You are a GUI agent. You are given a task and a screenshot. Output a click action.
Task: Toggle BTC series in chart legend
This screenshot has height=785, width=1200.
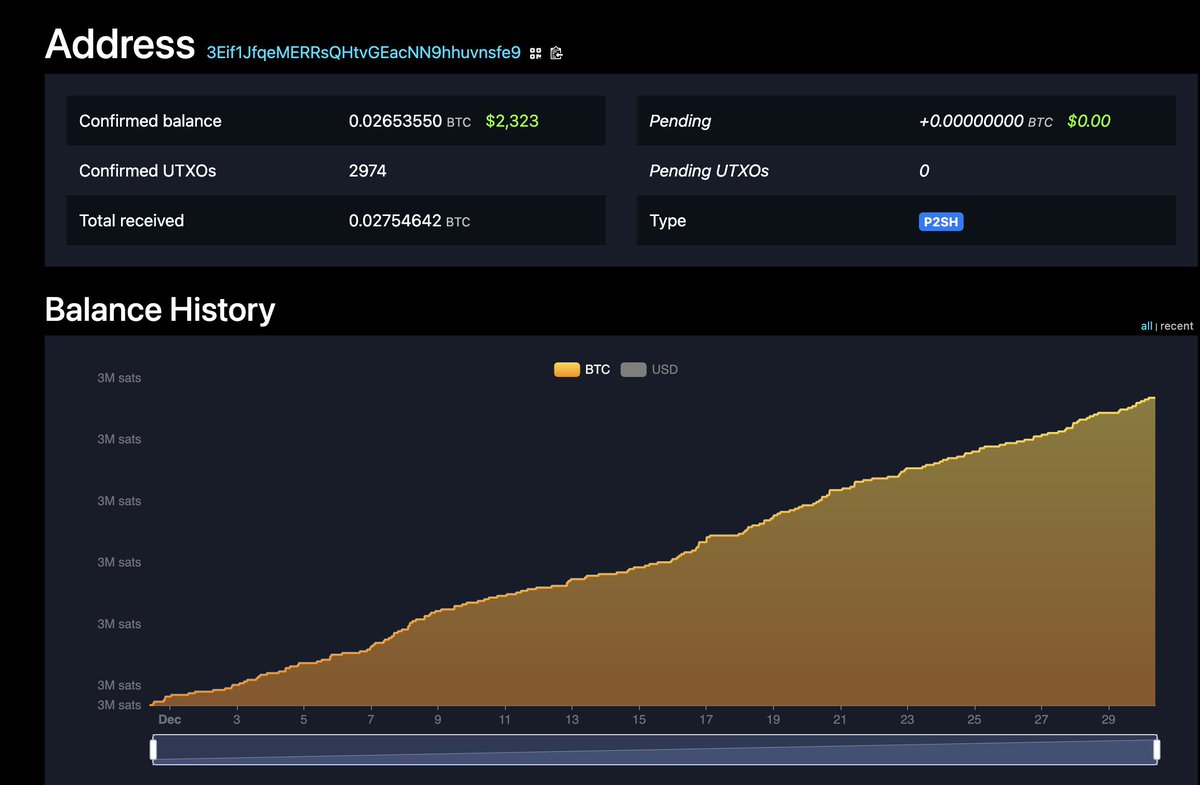[x=582, y=369]
